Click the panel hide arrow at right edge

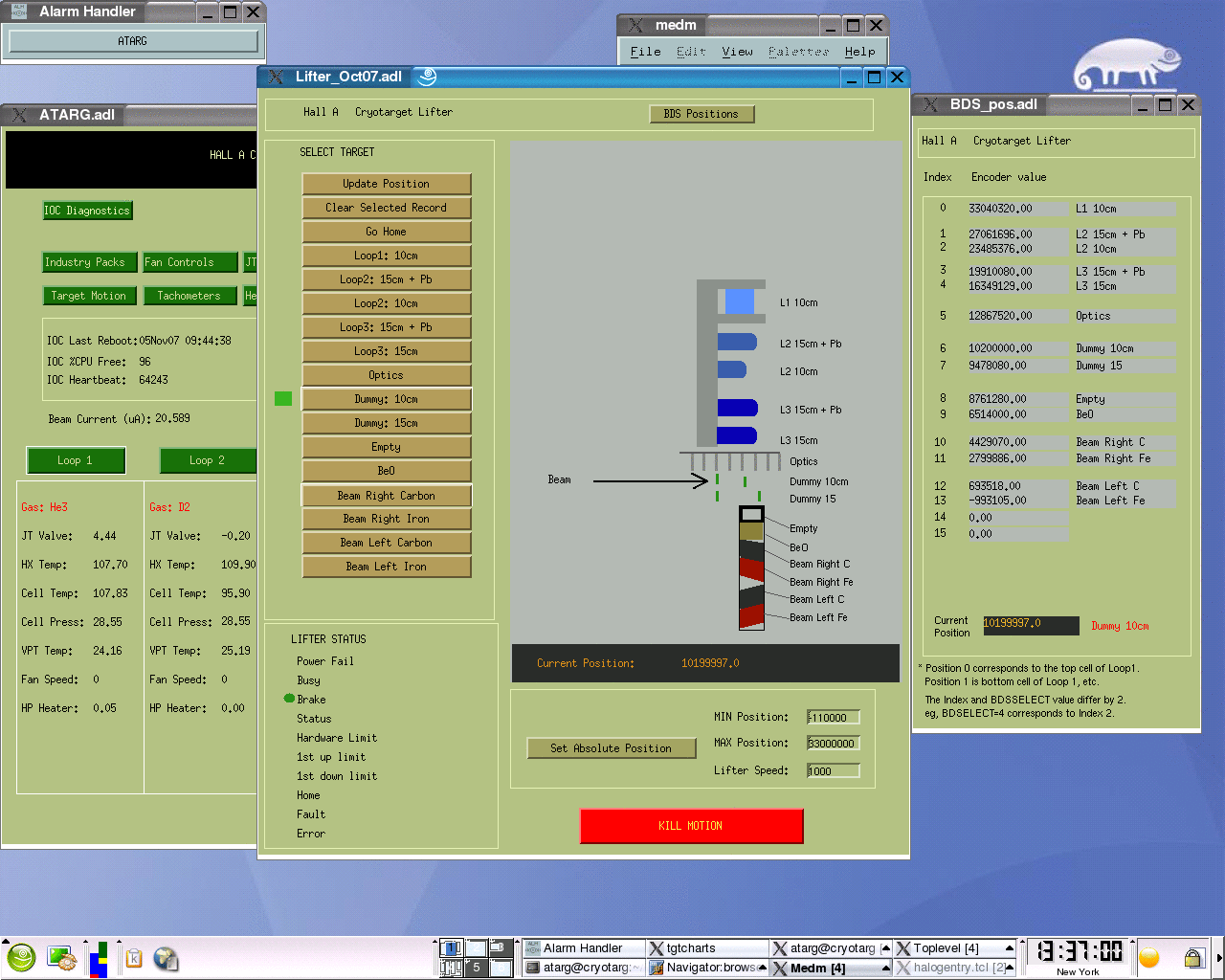point(1219,958)
